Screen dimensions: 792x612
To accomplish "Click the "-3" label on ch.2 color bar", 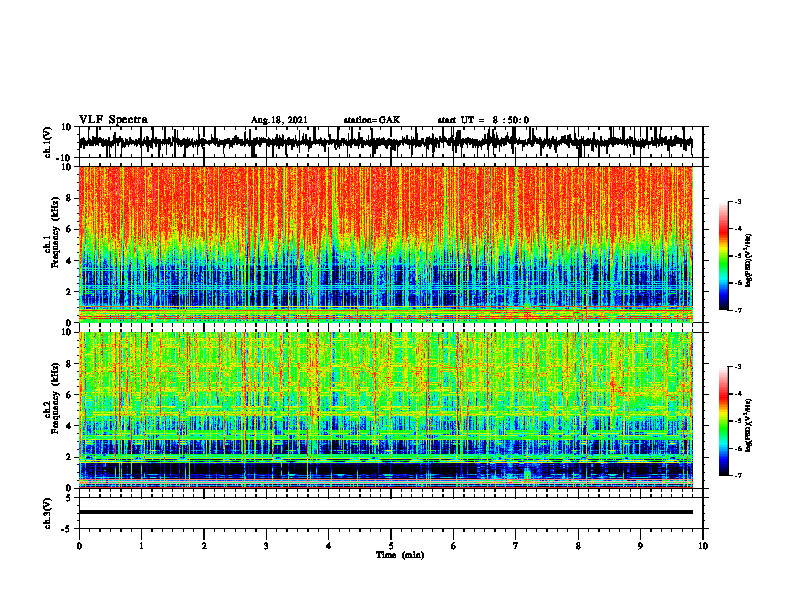I will tap(738, 367).
